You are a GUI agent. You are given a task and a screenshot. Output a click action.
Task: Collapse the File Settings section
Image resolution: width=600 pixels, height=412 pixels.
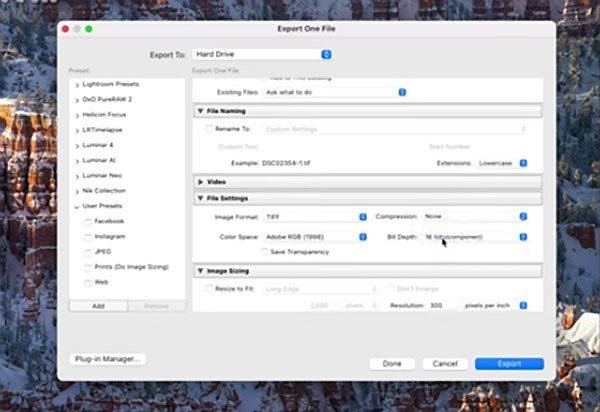coord(200,198)
